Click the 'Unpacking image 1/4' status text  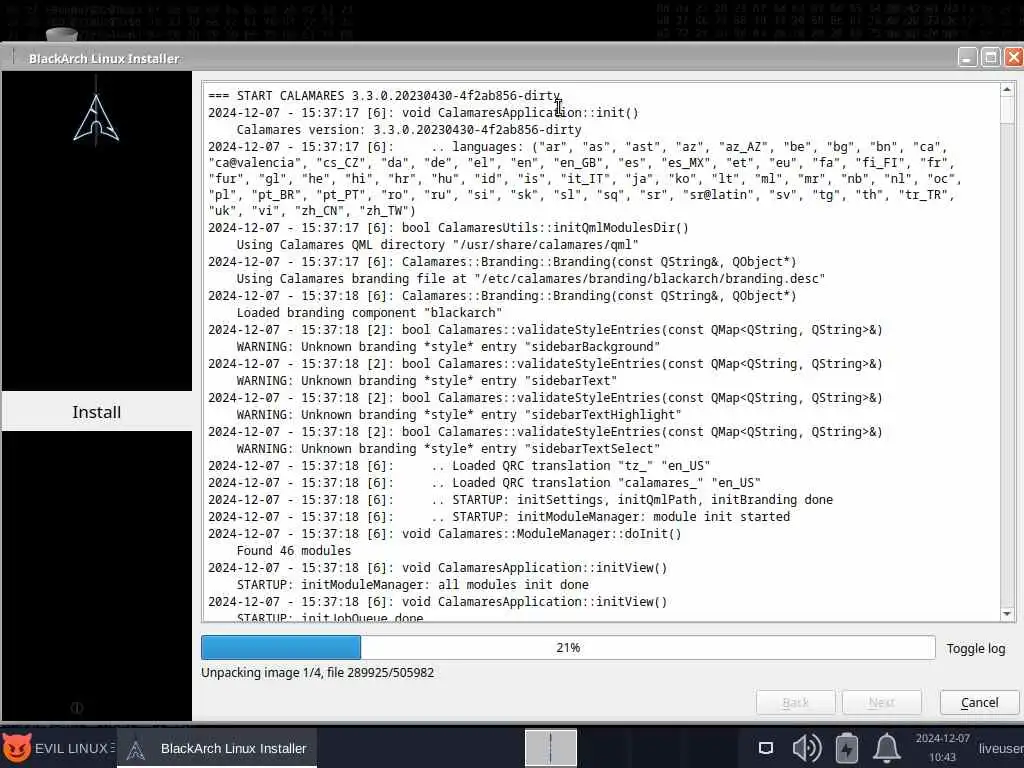317,673
